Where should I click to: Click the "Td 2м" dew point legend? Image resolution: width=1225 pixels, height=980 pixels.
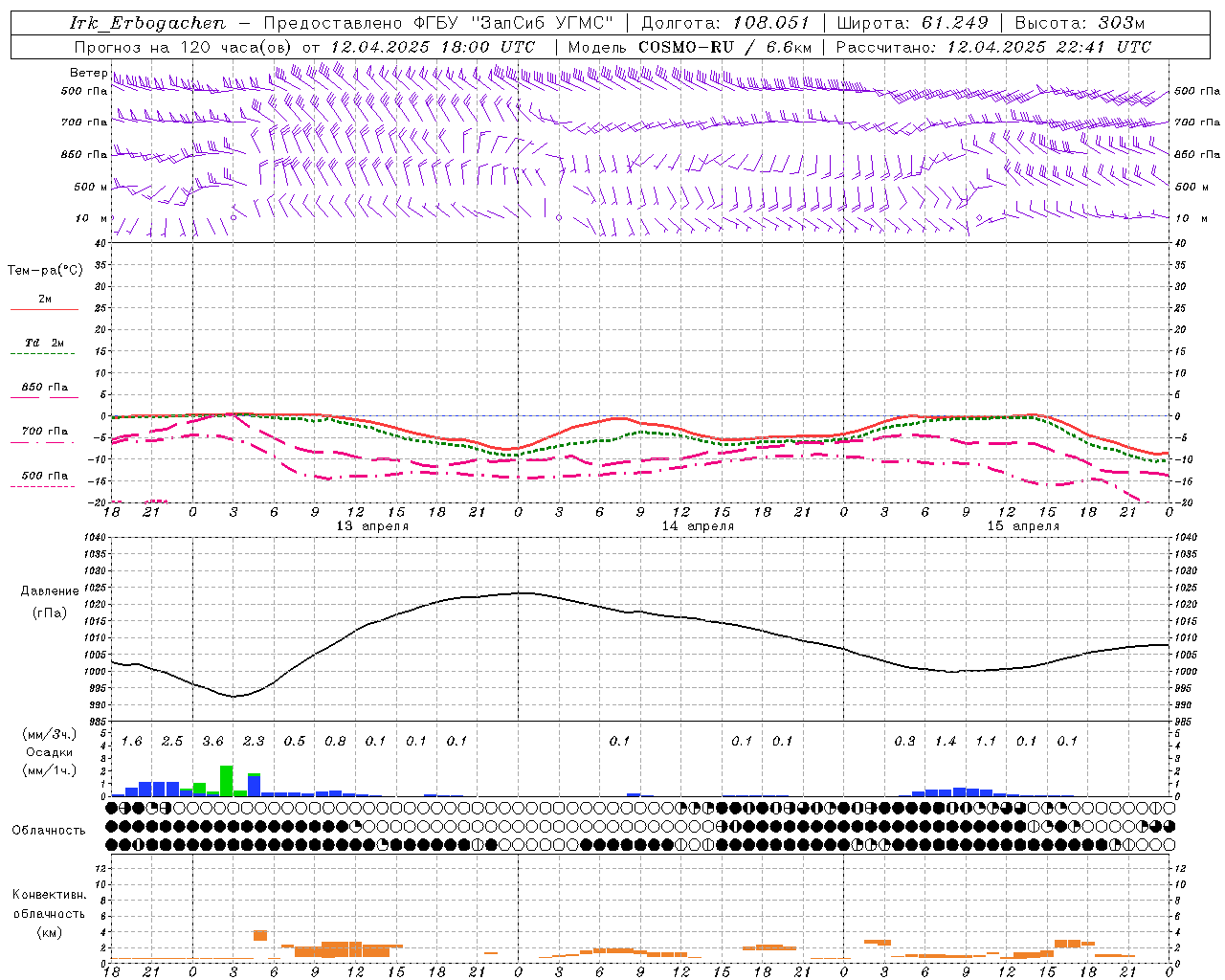45,343
